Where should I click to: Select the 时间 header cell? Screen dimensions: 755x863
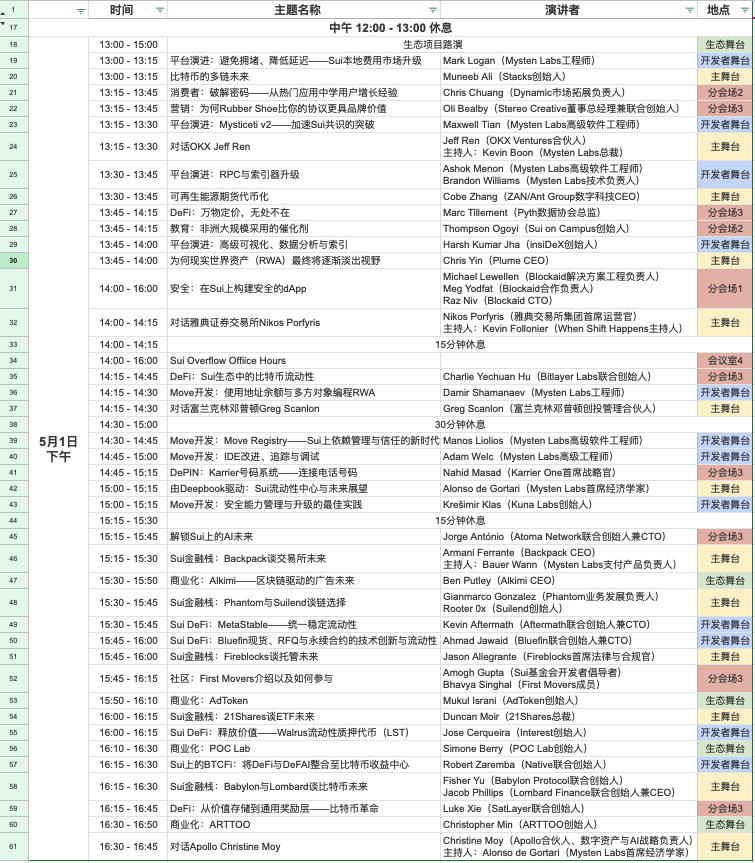tap(128, 9)
